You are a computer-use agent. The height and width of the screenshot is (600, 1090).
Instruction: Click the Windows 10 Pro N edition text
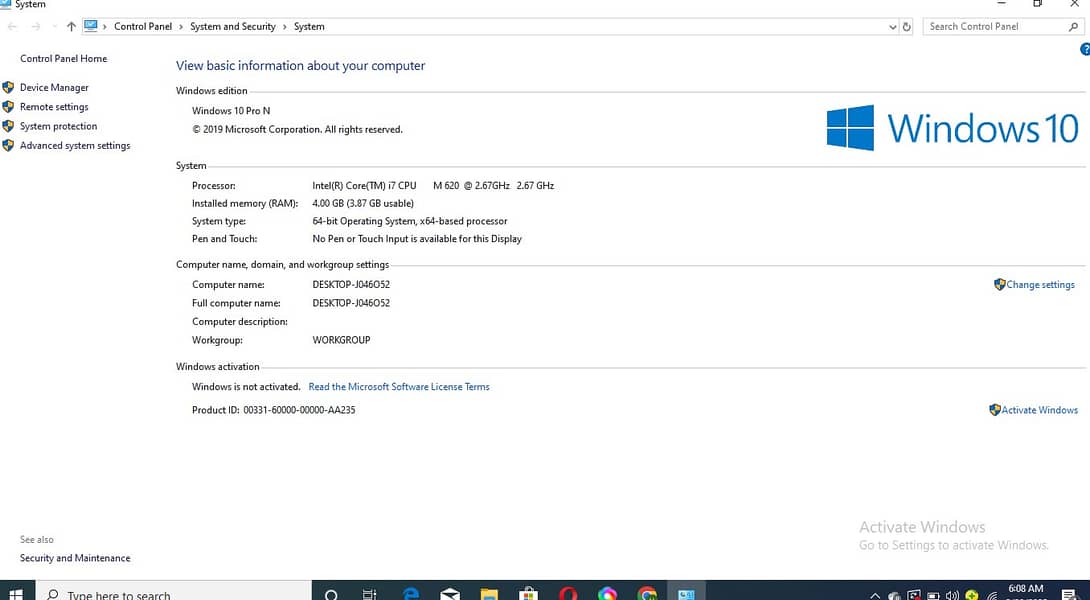point(231,111)
